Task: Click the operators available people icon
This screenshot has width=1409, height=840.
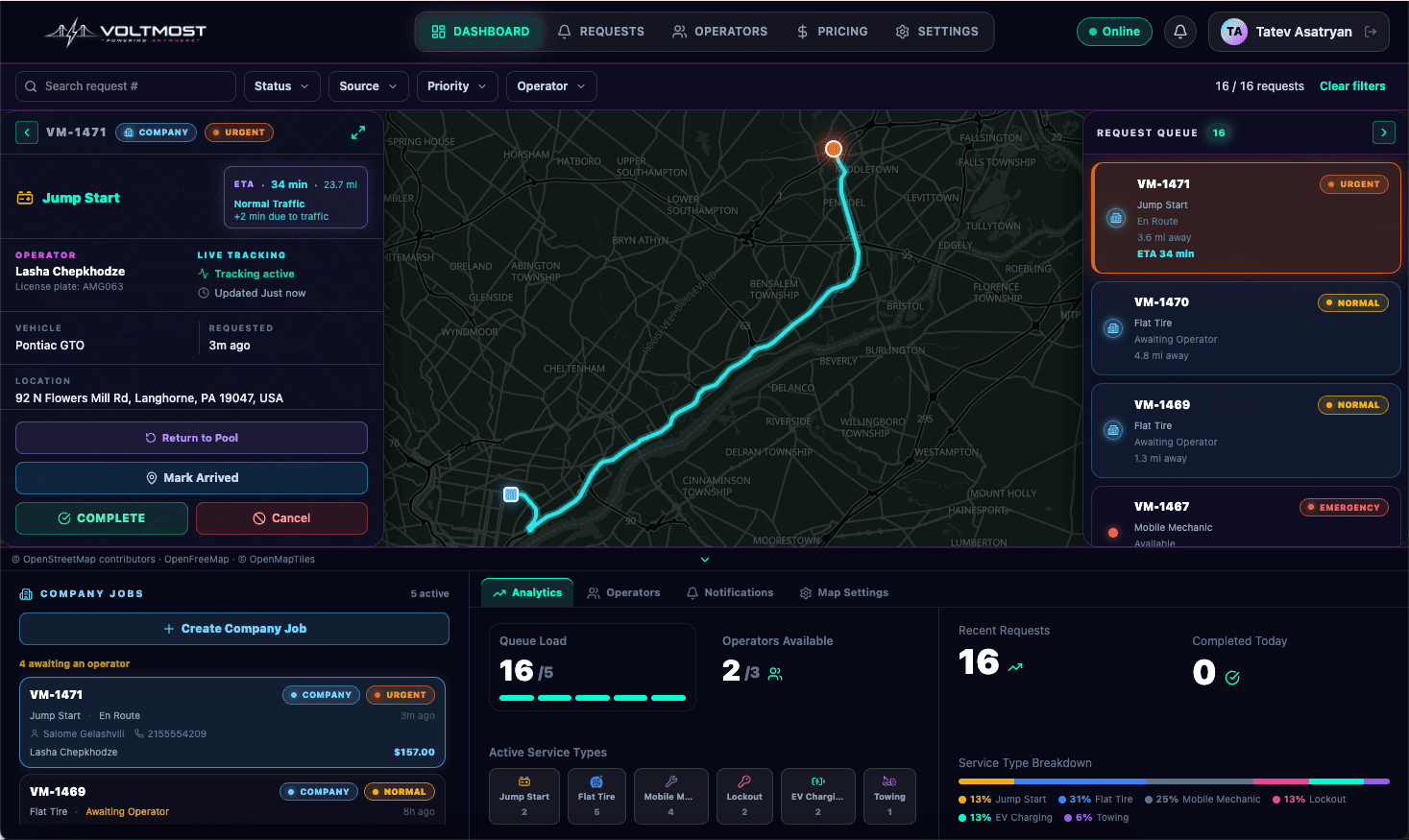Action: pyautogui.click(x=775, y=674)
